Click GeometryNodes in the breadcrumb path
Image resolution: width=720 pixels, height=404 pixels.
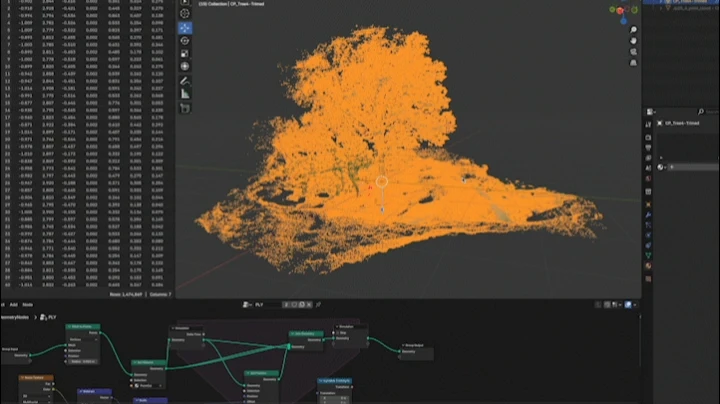click(14, 317)
